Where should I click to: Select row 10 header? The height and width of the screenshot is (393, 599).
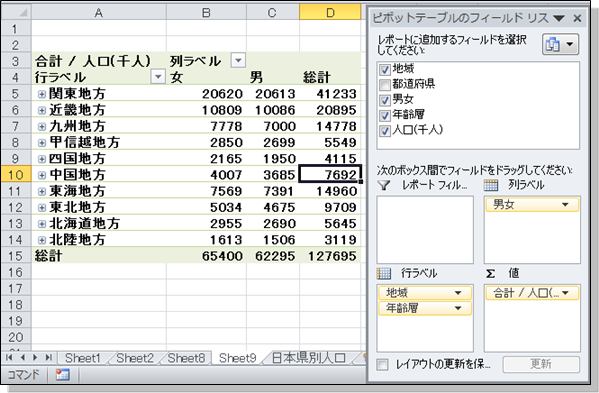16,175
